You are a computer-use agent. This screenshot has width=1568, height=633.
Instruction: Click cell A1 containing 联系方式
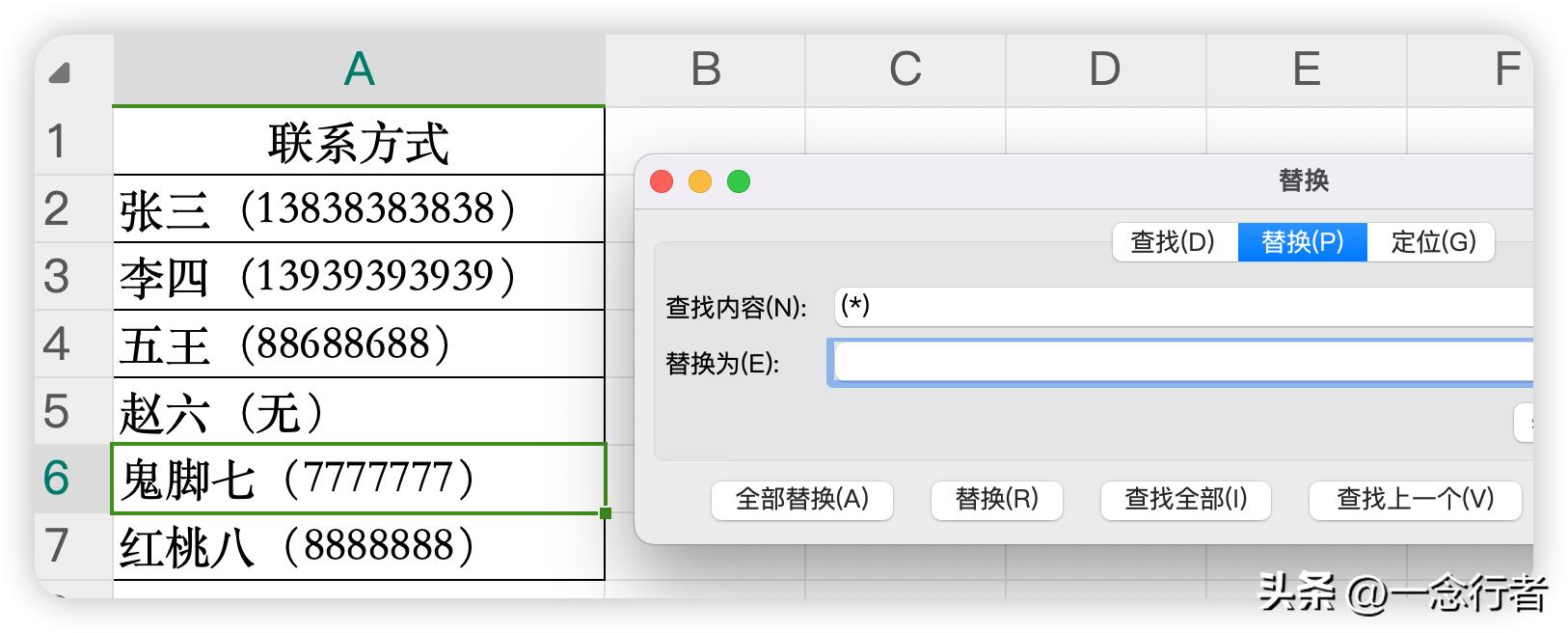pos(359,142)
